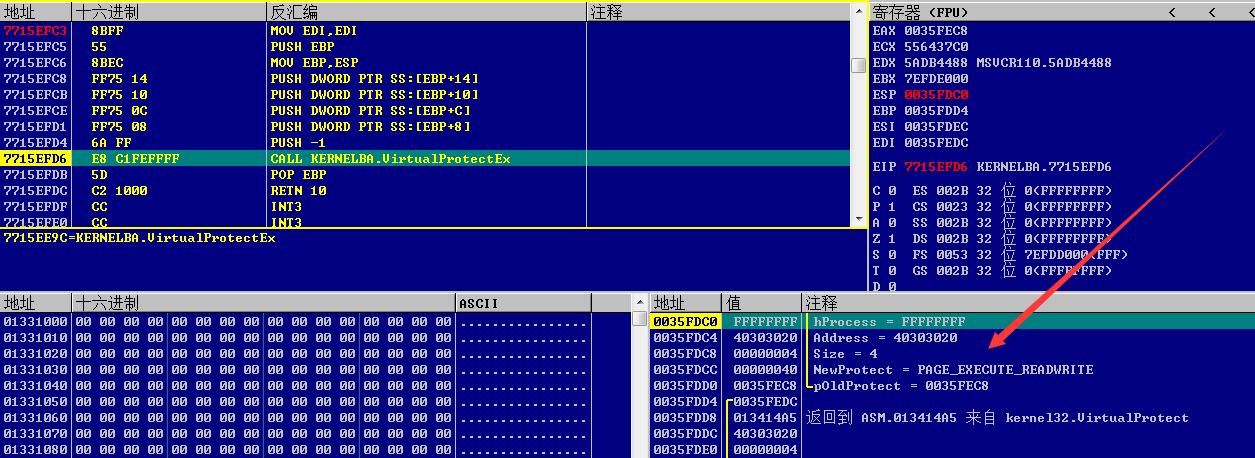Select the PUSH DWORD PTR SS:[EBP+C] line
This screenshot has width=1255, height=458.
point(425,111)
